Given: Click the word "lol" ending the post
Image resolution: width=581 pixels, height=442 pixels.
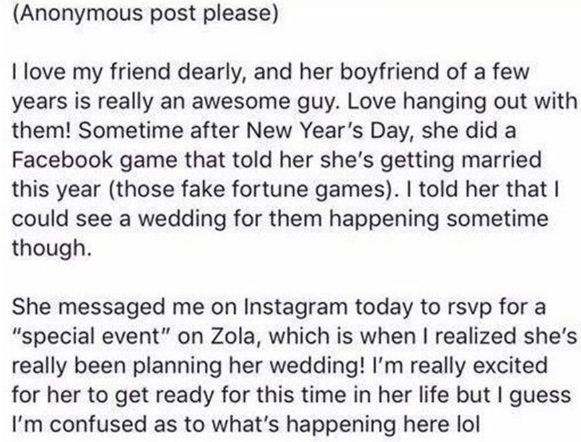Looking at the screenshot, I should click(467, 424).
